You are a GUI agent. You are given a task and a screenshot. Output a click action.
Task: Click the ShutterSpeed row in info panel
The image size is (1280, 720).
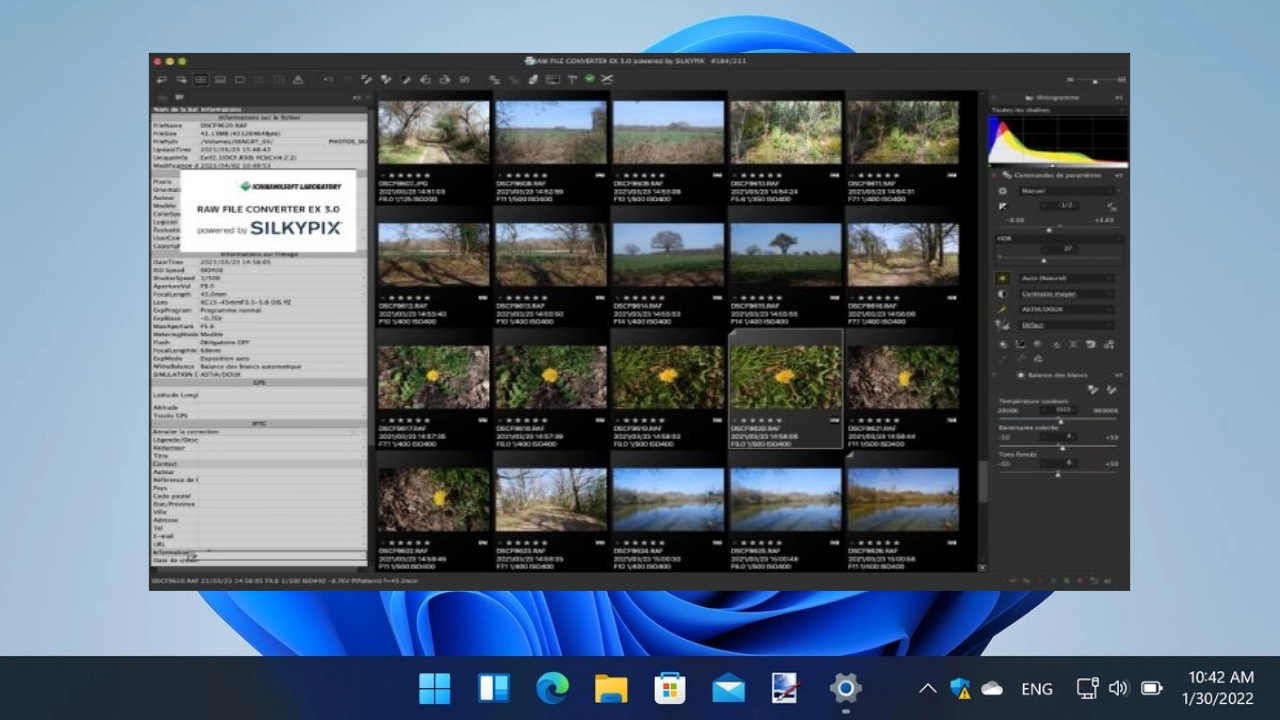[260, 278]
